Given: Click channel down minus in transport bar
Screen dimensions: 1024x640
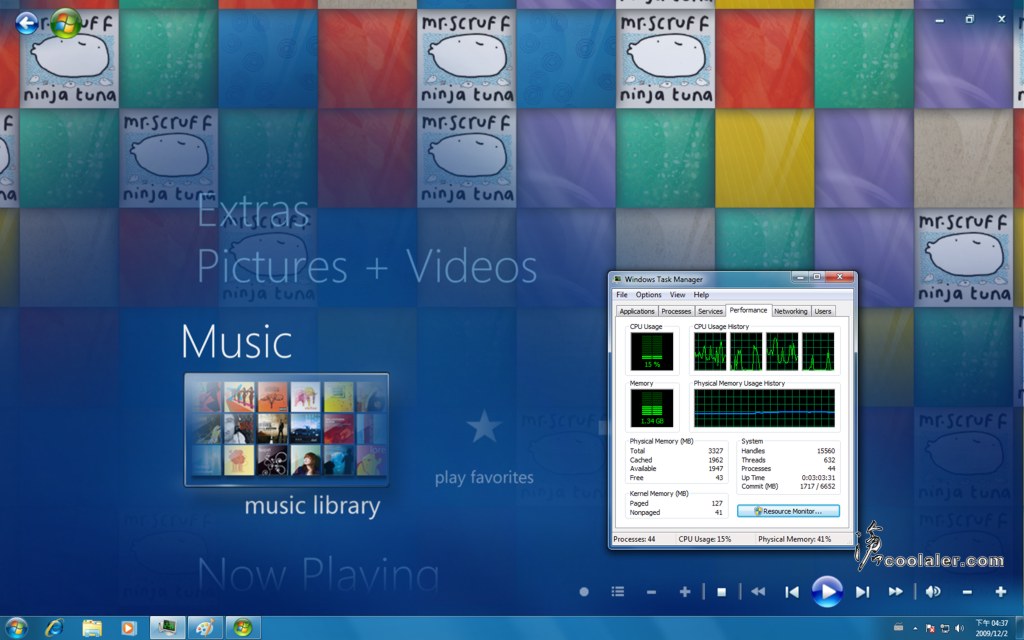Looking at the screenshot, I should [651, 592].
